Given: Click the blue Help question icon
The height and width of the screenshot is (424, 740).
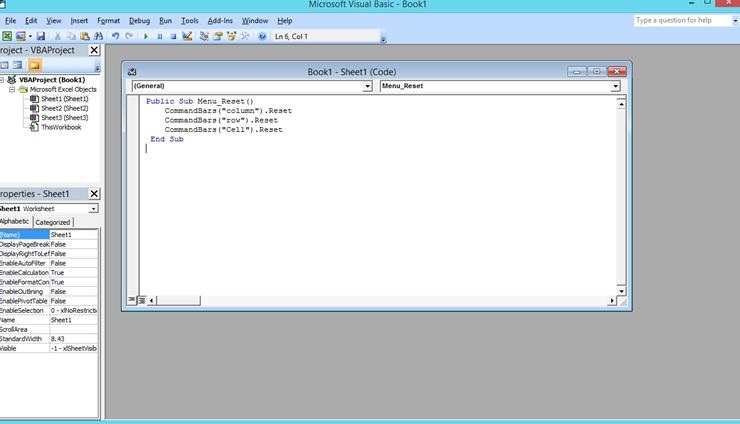Looking at the screenshot, I should (x=262, y=36).
